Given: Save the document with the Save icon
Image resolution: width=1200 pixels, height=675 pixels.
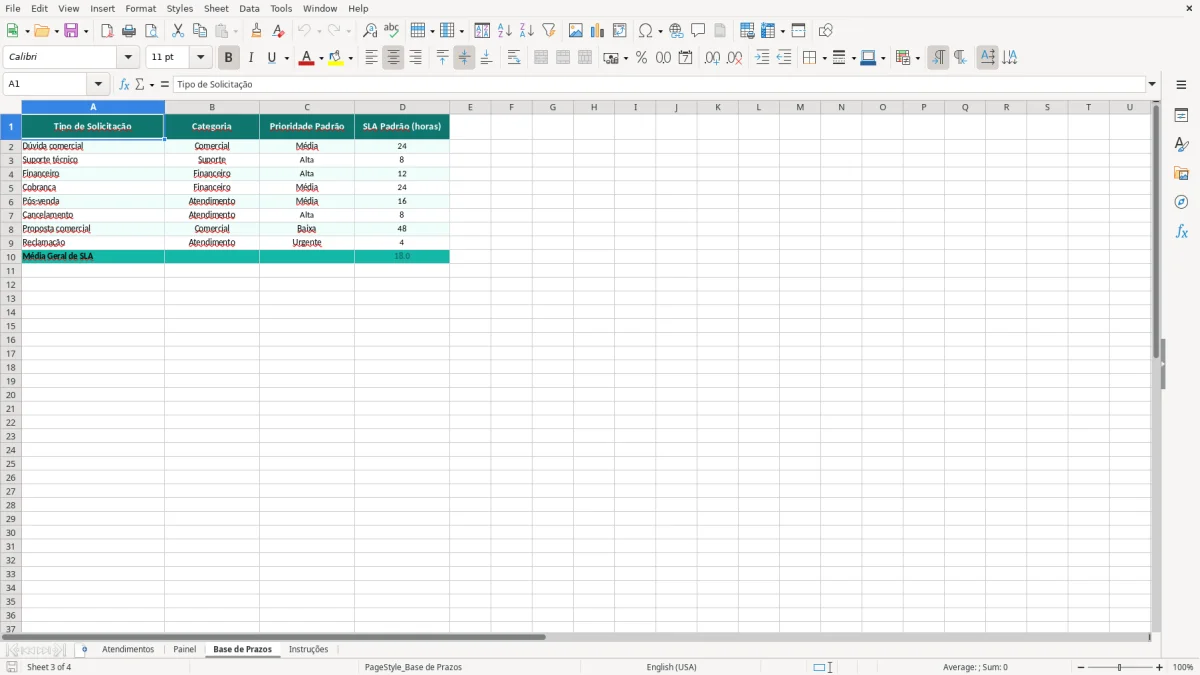Looking at the screenshot, I should point(71,31).
